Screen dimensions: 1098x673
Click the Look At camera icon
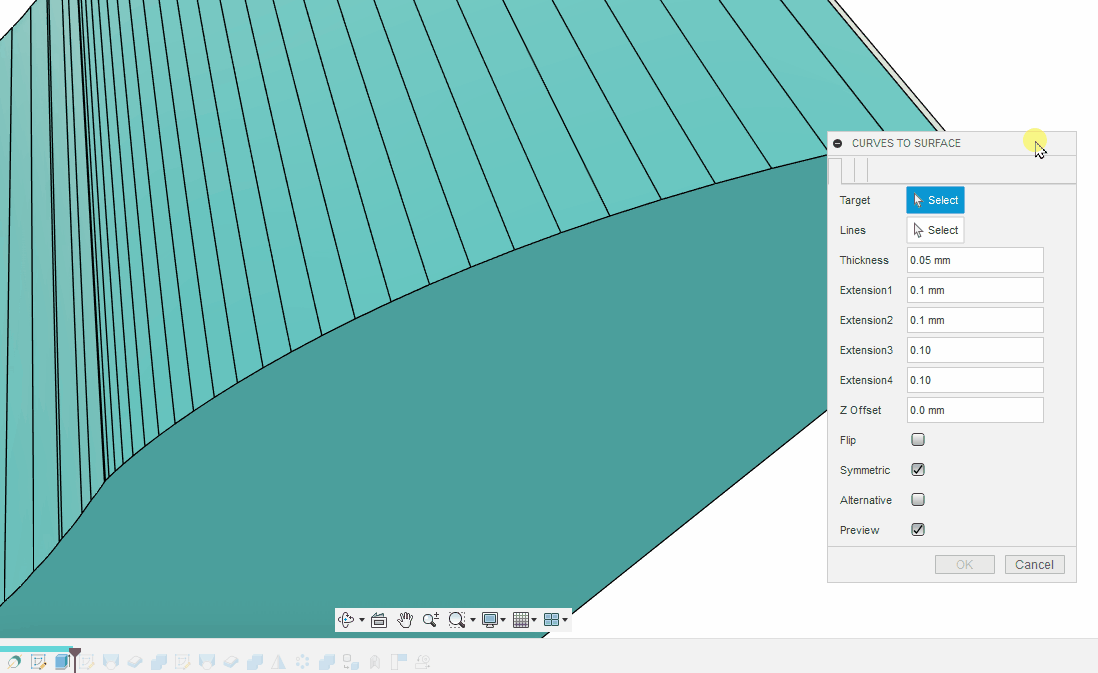pyautogui.click(x=379, y=620)
